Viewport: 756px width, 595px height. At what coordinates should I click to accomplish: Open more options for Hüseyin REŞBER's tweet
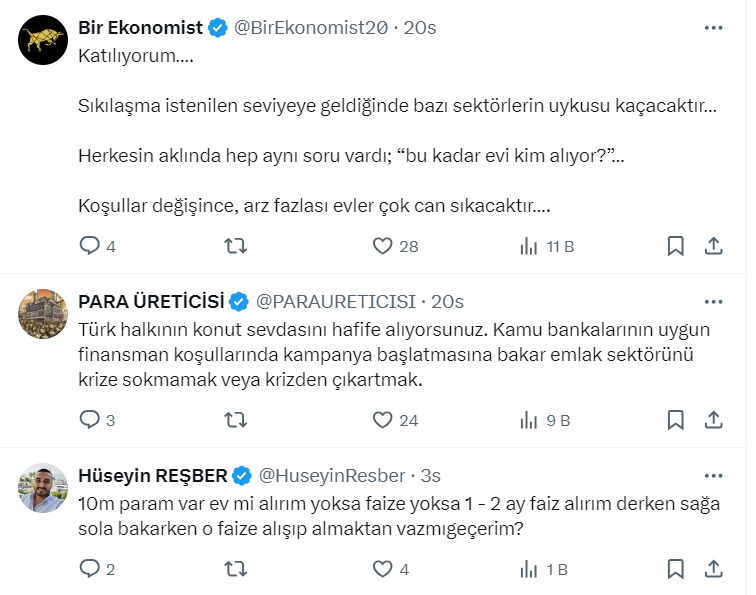(x=713, y=475)
